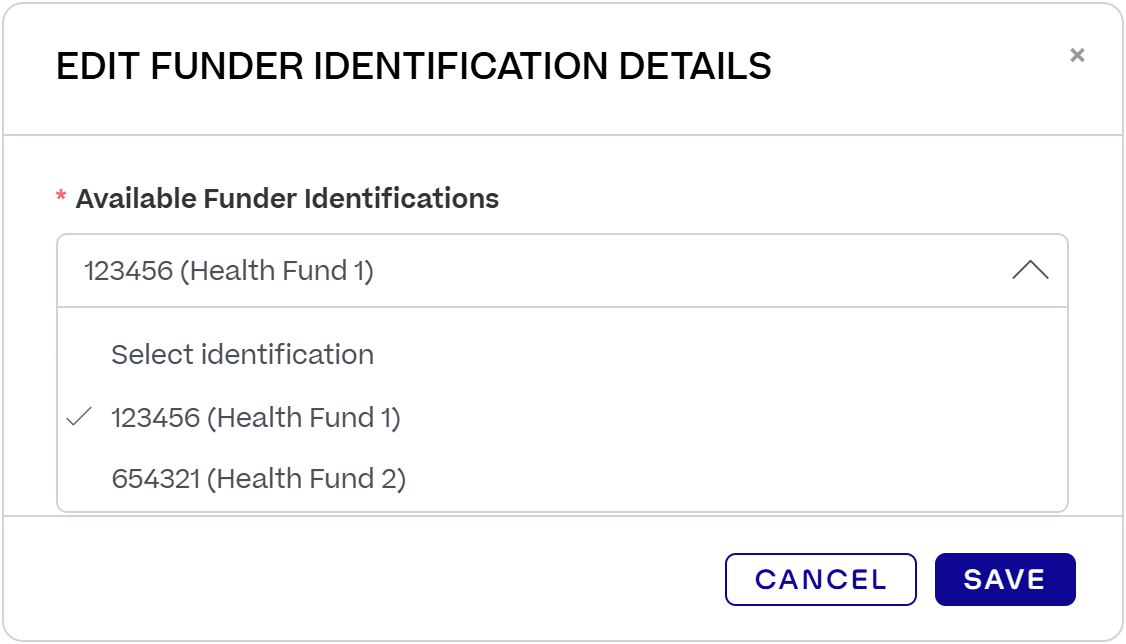This screenshot has width=1126, height=644.
Task: Confirm changes by clicking Save
Action: (x=1004, y=578)
